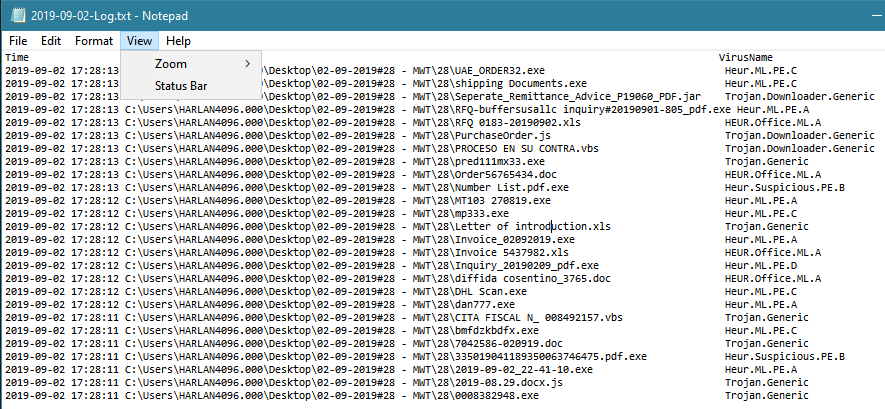Close the open View menu
The height and width of the screenshot is (409, 885).
coord(139,41)
